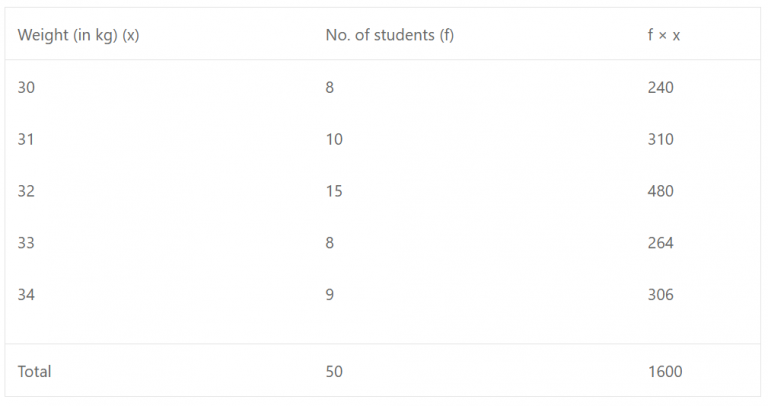The width and height of the screenshot is (768, 406).
Task: Select the product value 264
Action: tap(661, 243)
